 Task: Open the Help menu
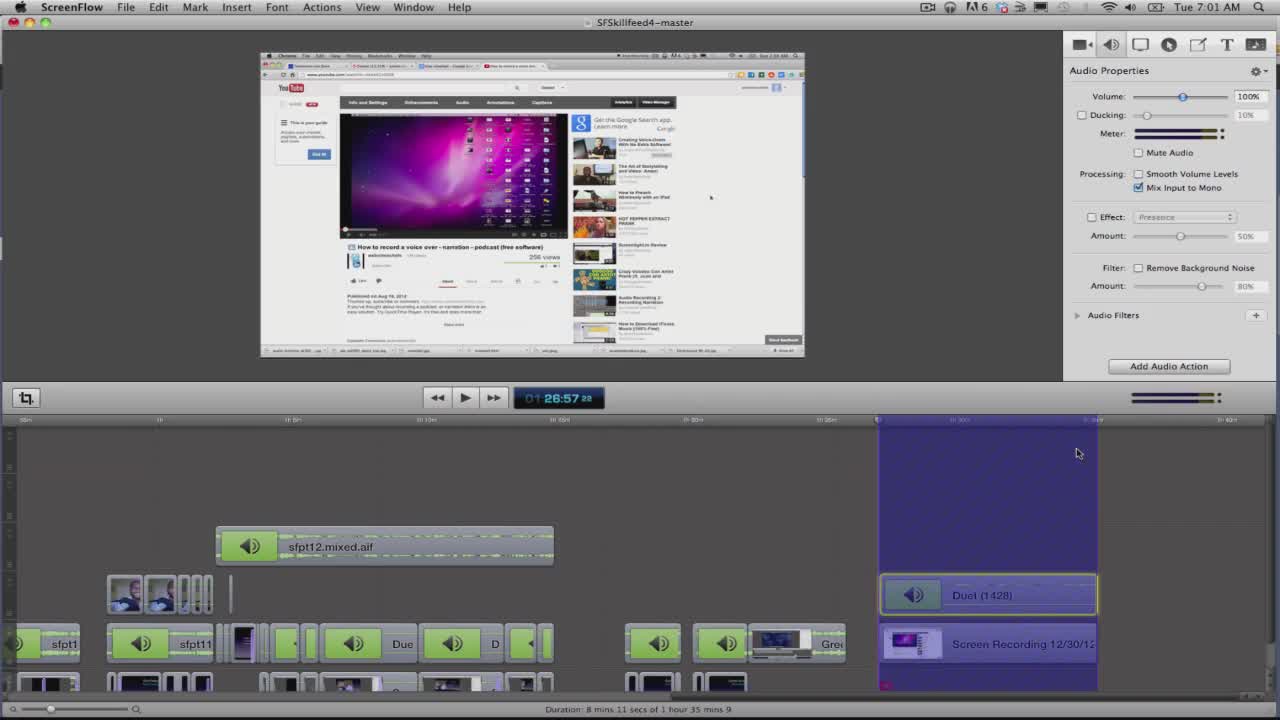[x=459, y=7]
